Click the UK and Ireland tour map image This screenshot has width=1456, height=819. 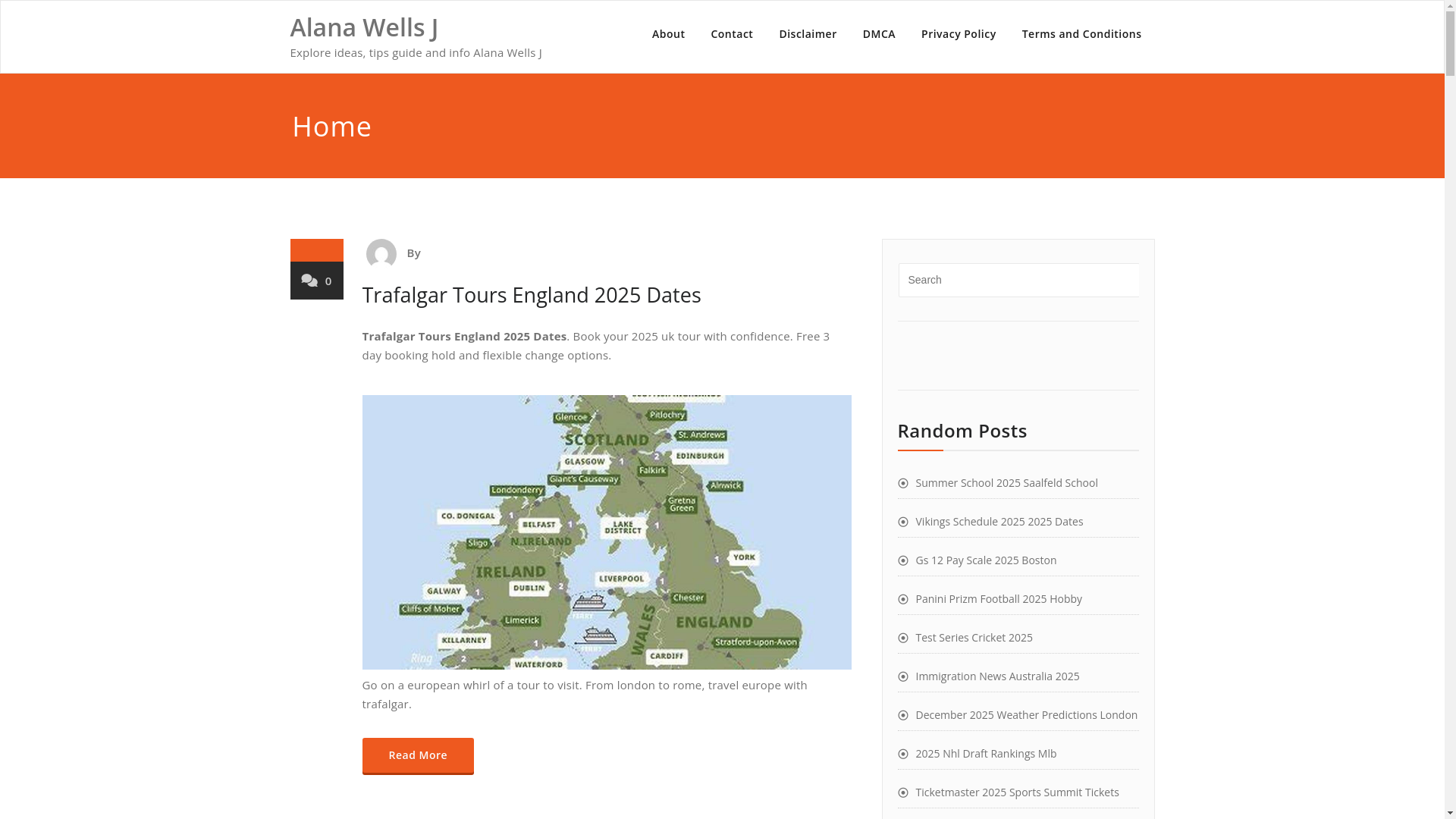[x=607, y=532]
